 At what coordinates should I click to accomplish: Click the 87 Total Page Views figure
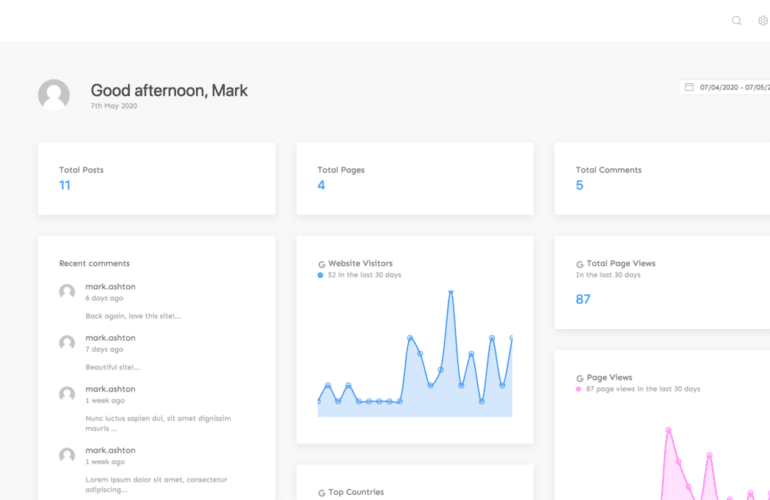coord(583,299)
